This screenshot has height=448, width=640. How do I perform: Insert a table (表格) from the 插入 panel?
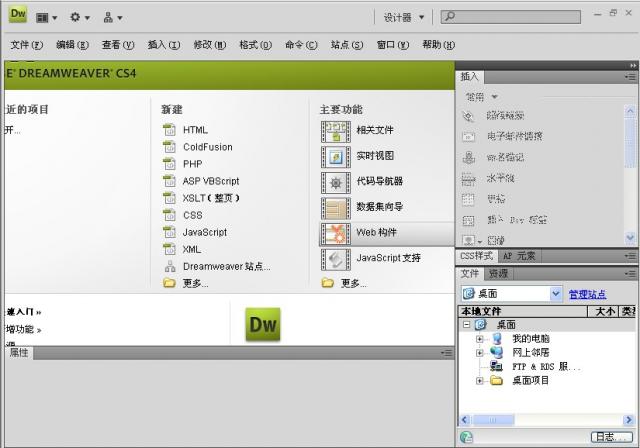coord(484,199)
